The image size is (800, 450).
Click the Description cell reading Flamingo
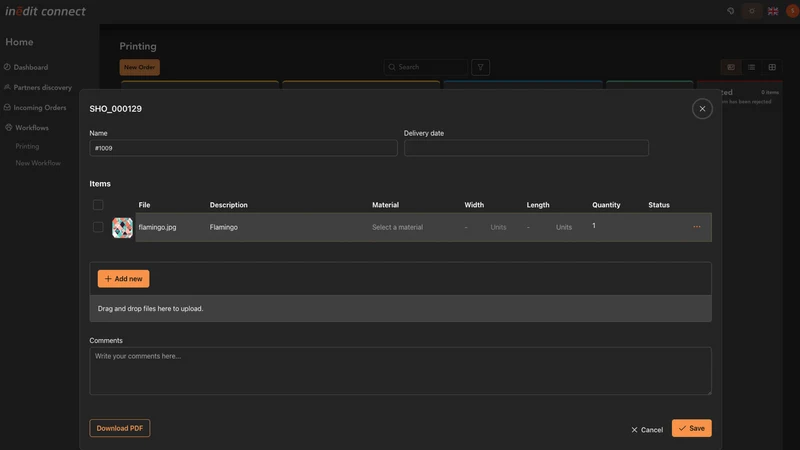223,227
